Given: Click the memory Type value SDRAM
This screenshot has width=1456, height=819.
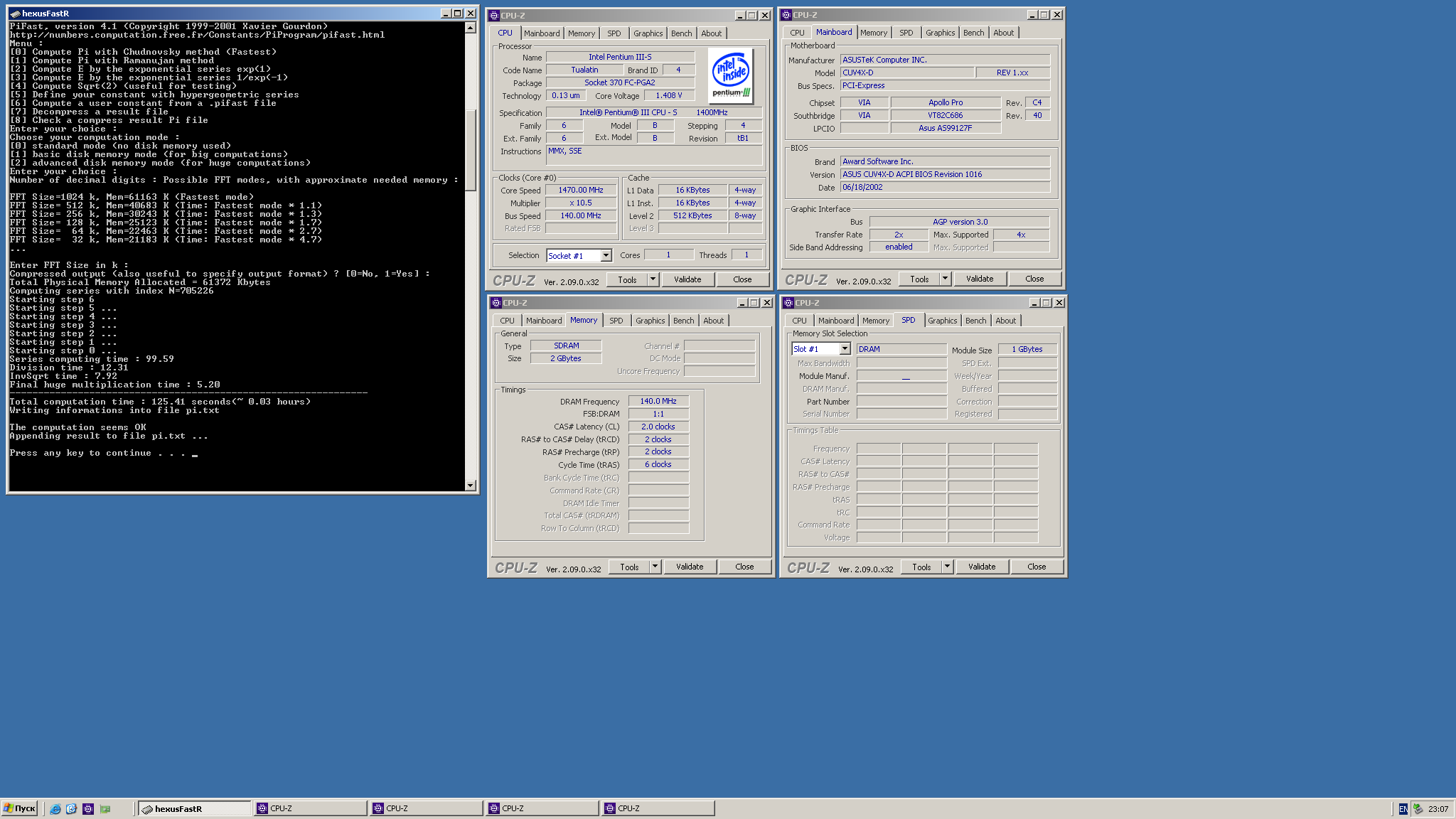Looking at the screenshot, I should [566, 346].
